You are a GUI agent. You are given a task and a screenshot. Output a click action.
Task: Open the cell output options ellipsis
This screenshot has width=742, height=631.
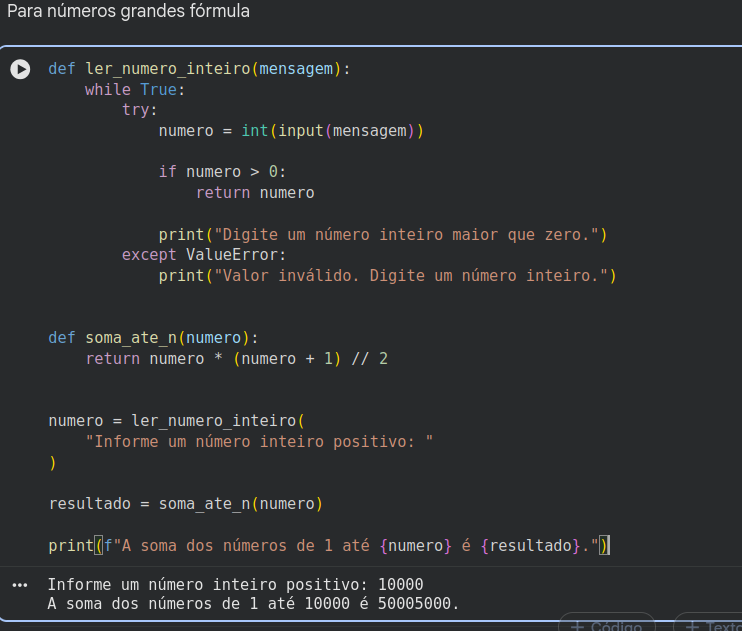(x=20, y=586)
